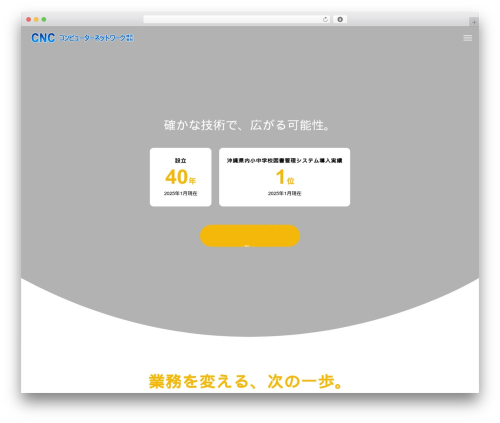Screen dimensions: 500x423
Task: Reload the page with the refresh icon
Action: coord(325,20)
